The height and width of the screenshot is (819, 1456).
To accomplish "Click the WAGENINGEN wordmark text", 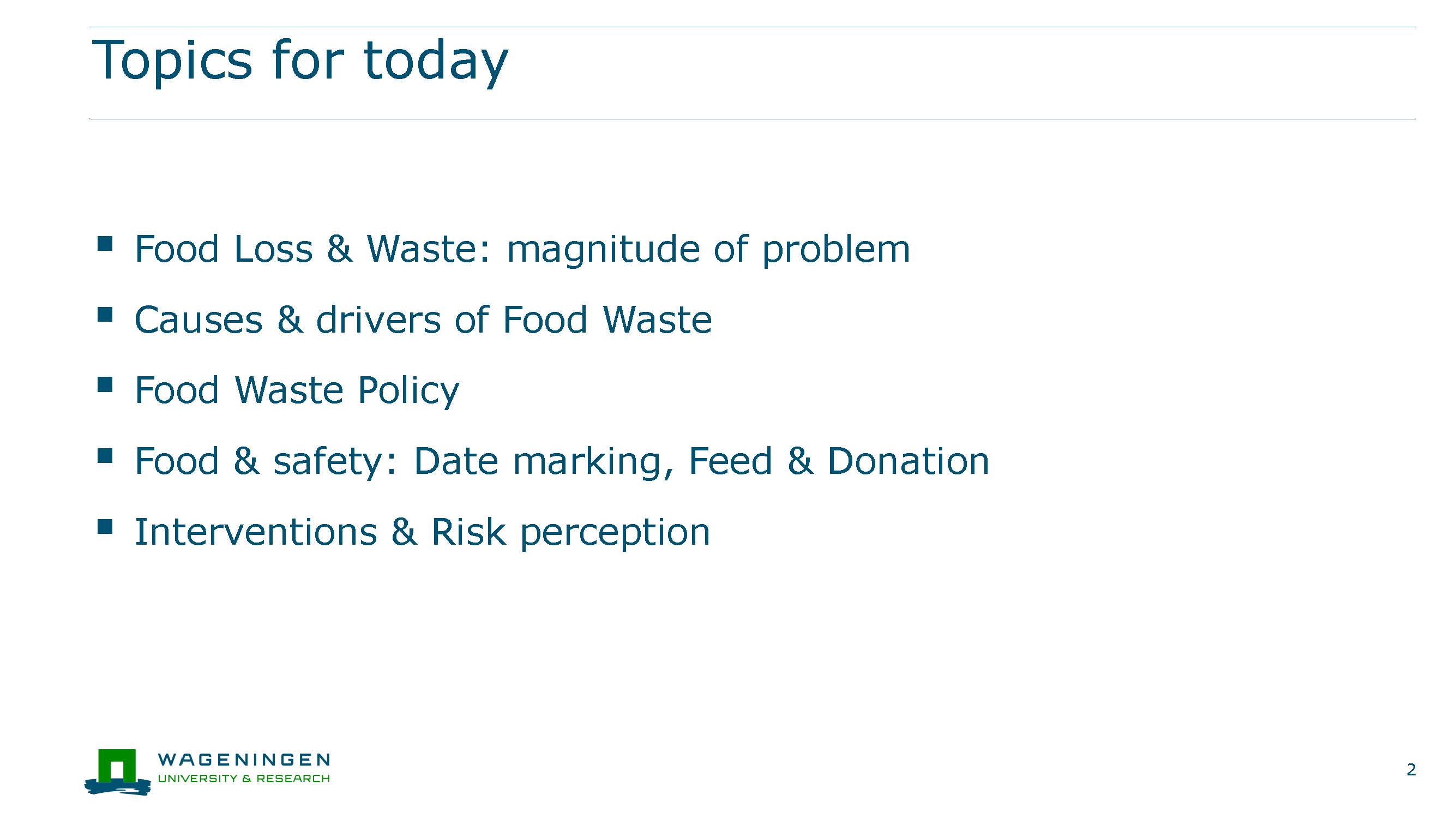I will (x=244, y=760).
